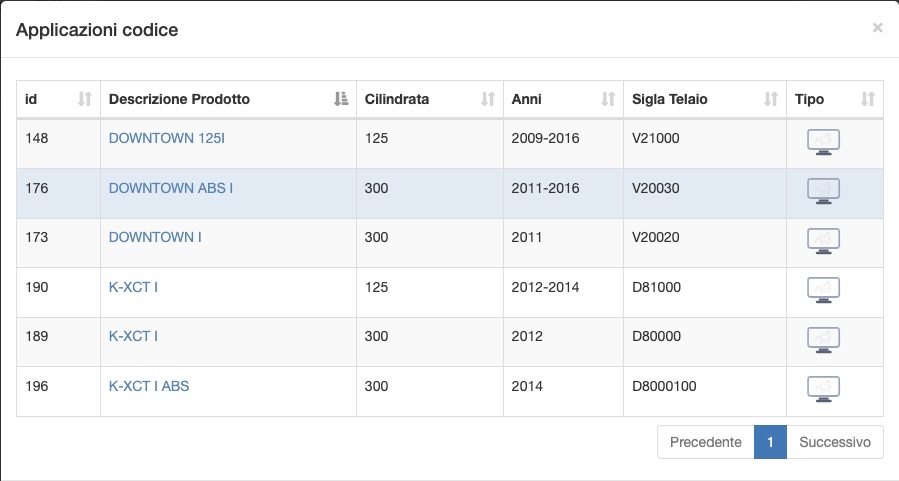Viewport: 899px width, 481px height.
Task: Sort by Cilindrata column header
Action: click(429, 99)
